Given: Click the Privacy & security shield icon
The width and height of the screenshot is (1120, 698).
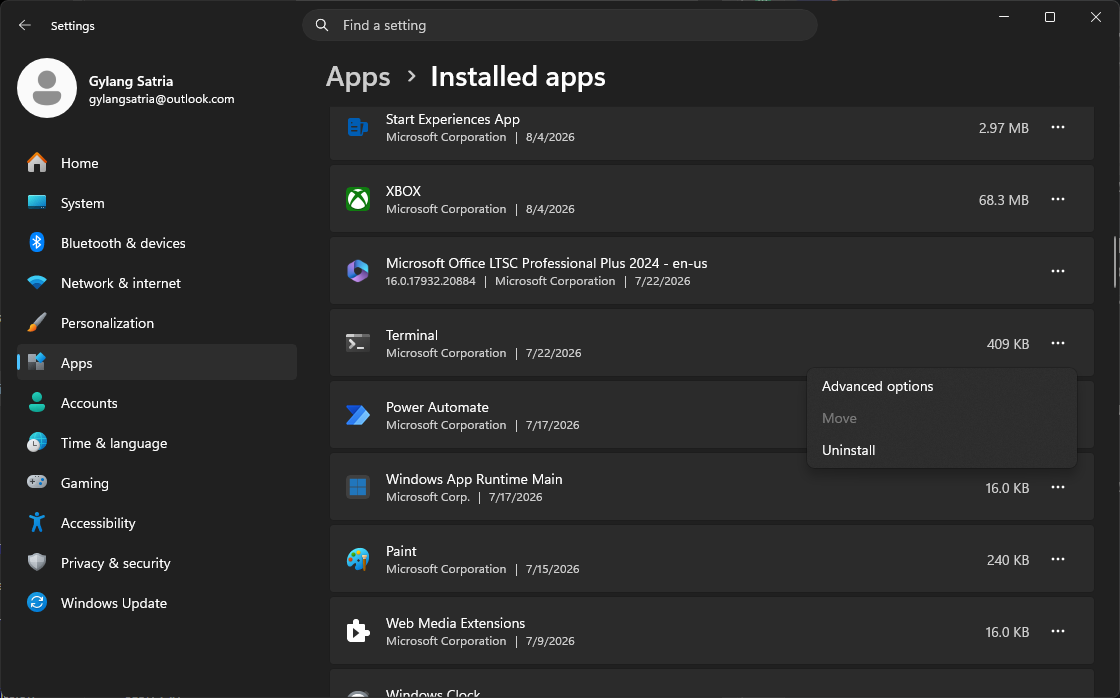Looking at the screenshot, I should [37, 563].
